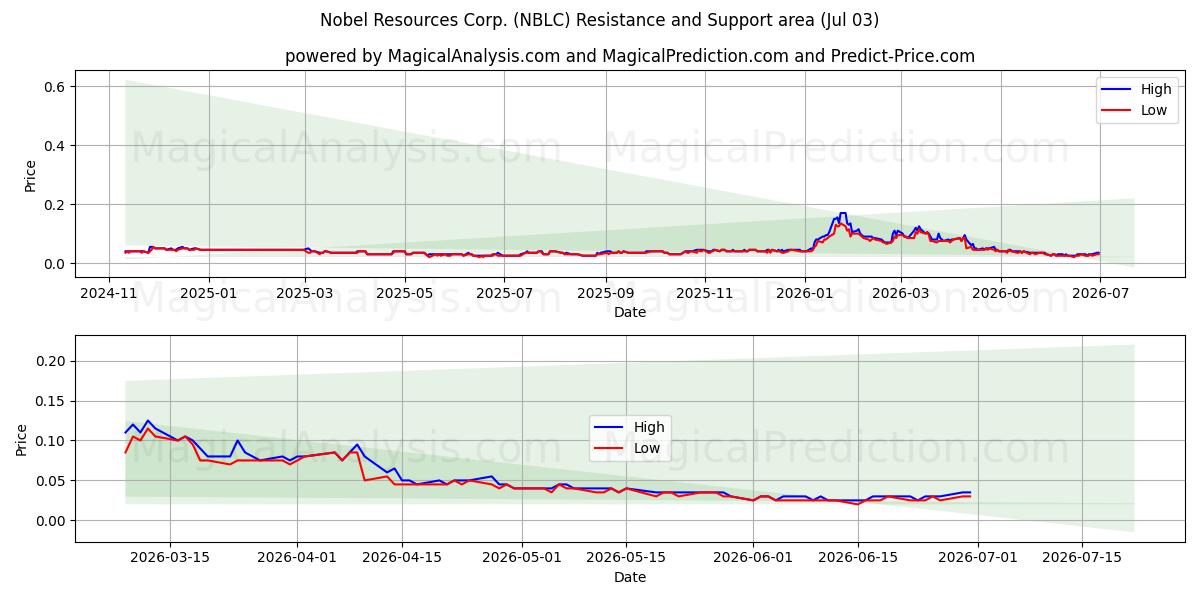Click the '2026-06-15' tick label
The height and width of the screenshot is (600, 1200).
pyautogui.click(x=858, y=558)
